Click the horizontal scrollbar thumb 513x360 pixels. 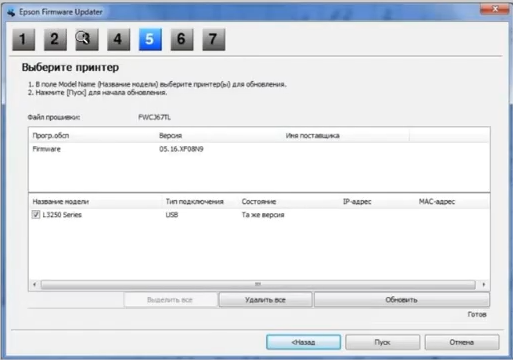pyautogui.click(x=258, y=285)
